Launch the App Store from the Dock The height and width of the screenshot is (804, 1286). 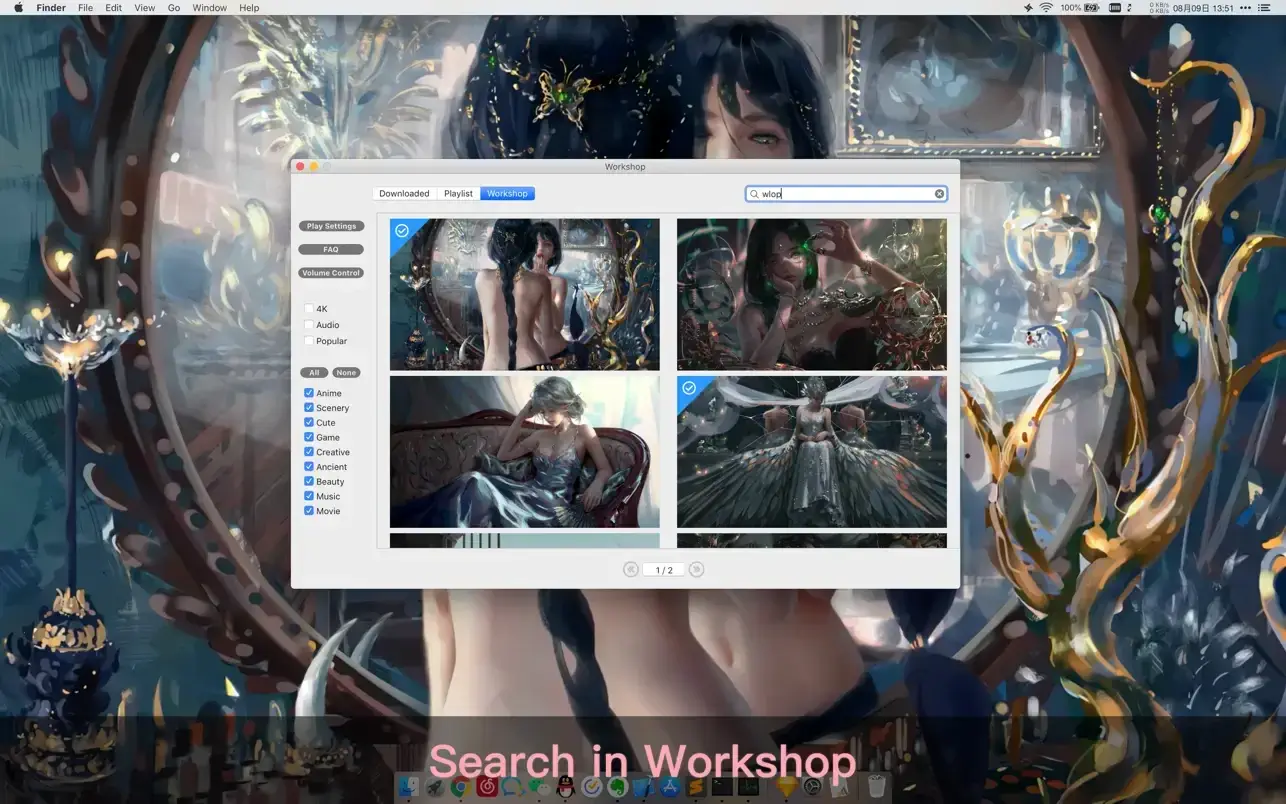[x=669, y=788]
